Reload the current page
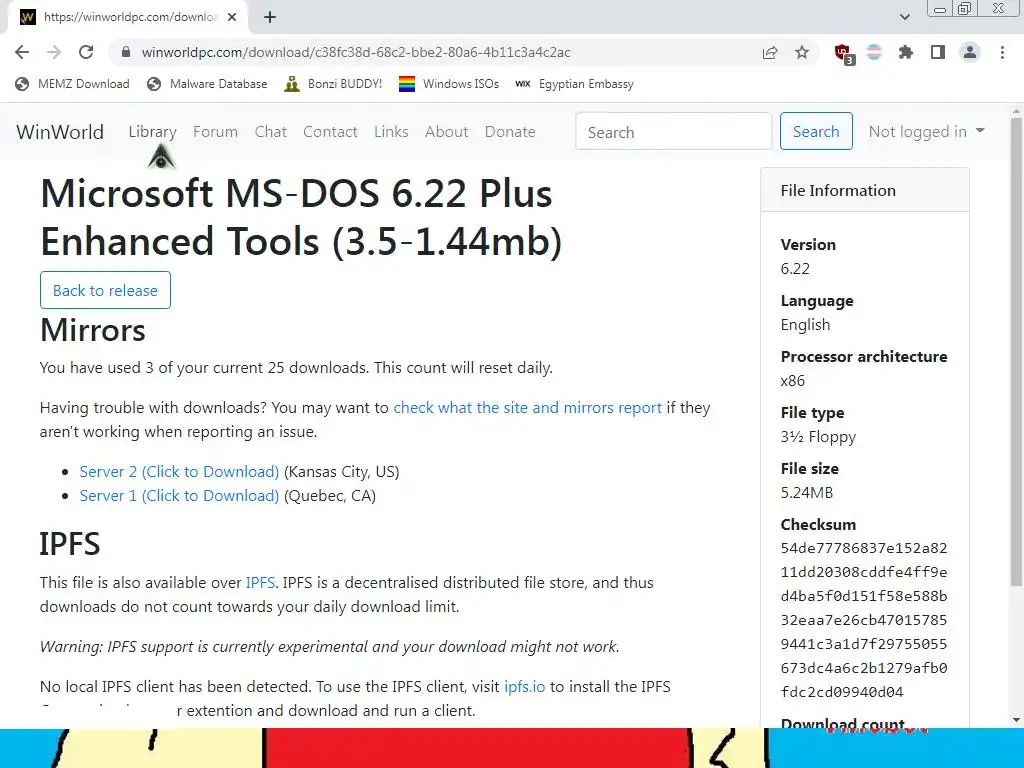Viewport: 1024px width, 768px height. click(x=86, y=52)
